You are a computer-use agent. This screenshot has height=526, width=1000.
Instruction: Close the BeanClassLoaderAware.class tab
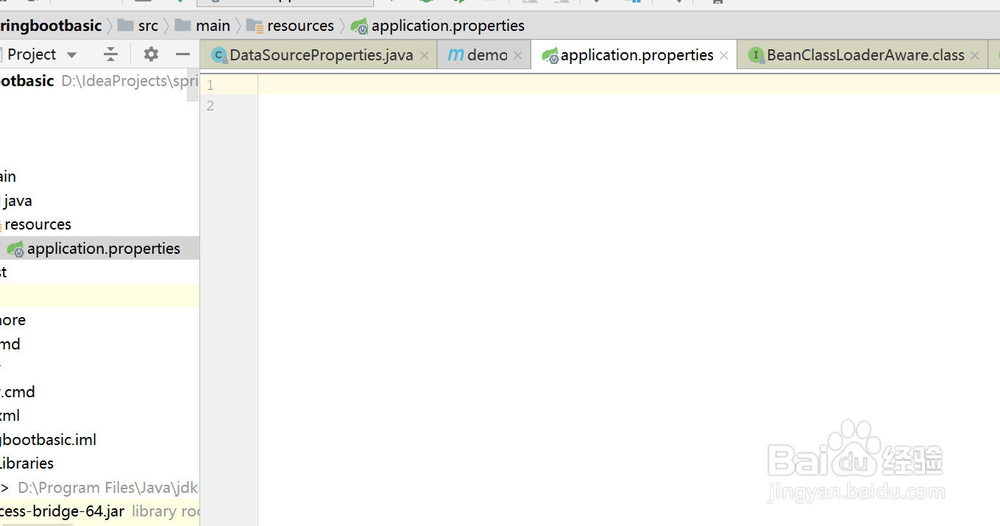point(974,55)
